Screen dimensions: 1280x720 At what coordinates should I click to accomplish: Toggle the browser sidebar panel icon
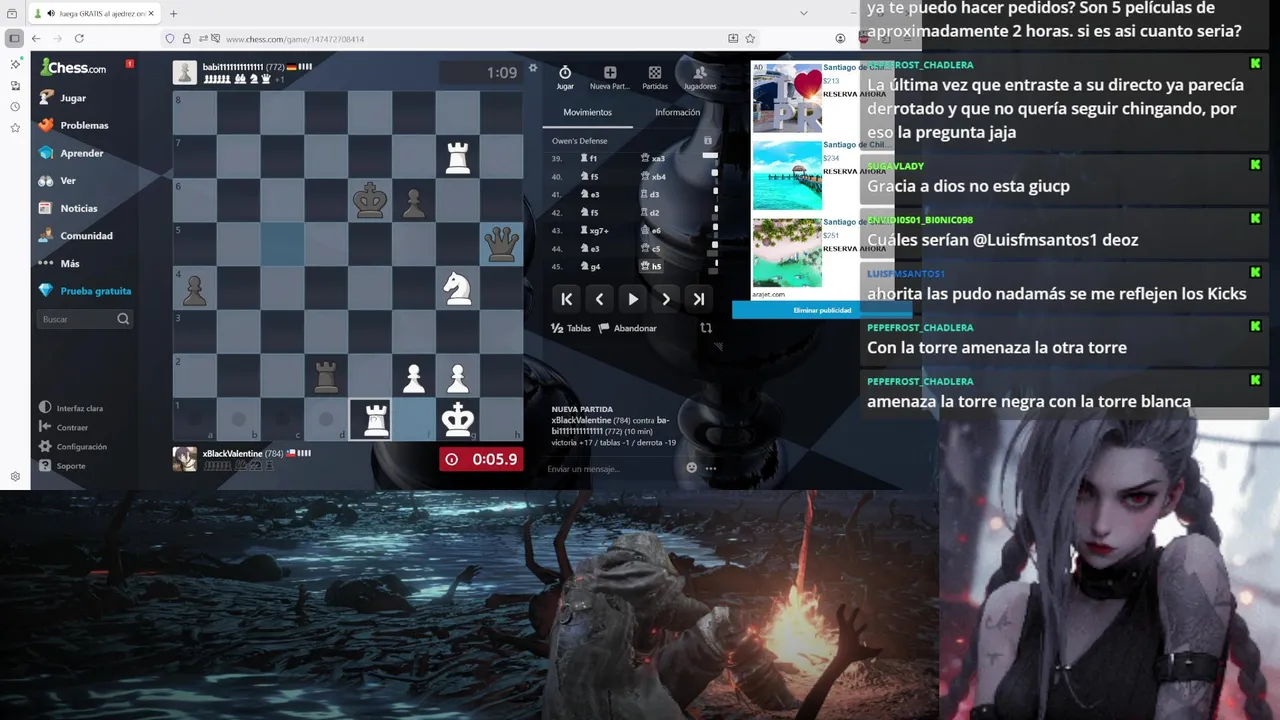tap(14, 38)
